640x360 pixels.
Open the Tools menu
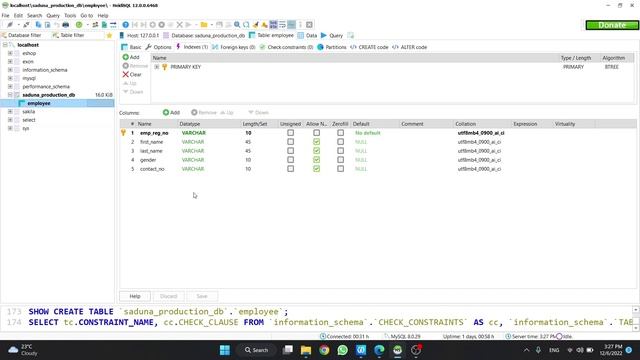click(x=70, y=16)
